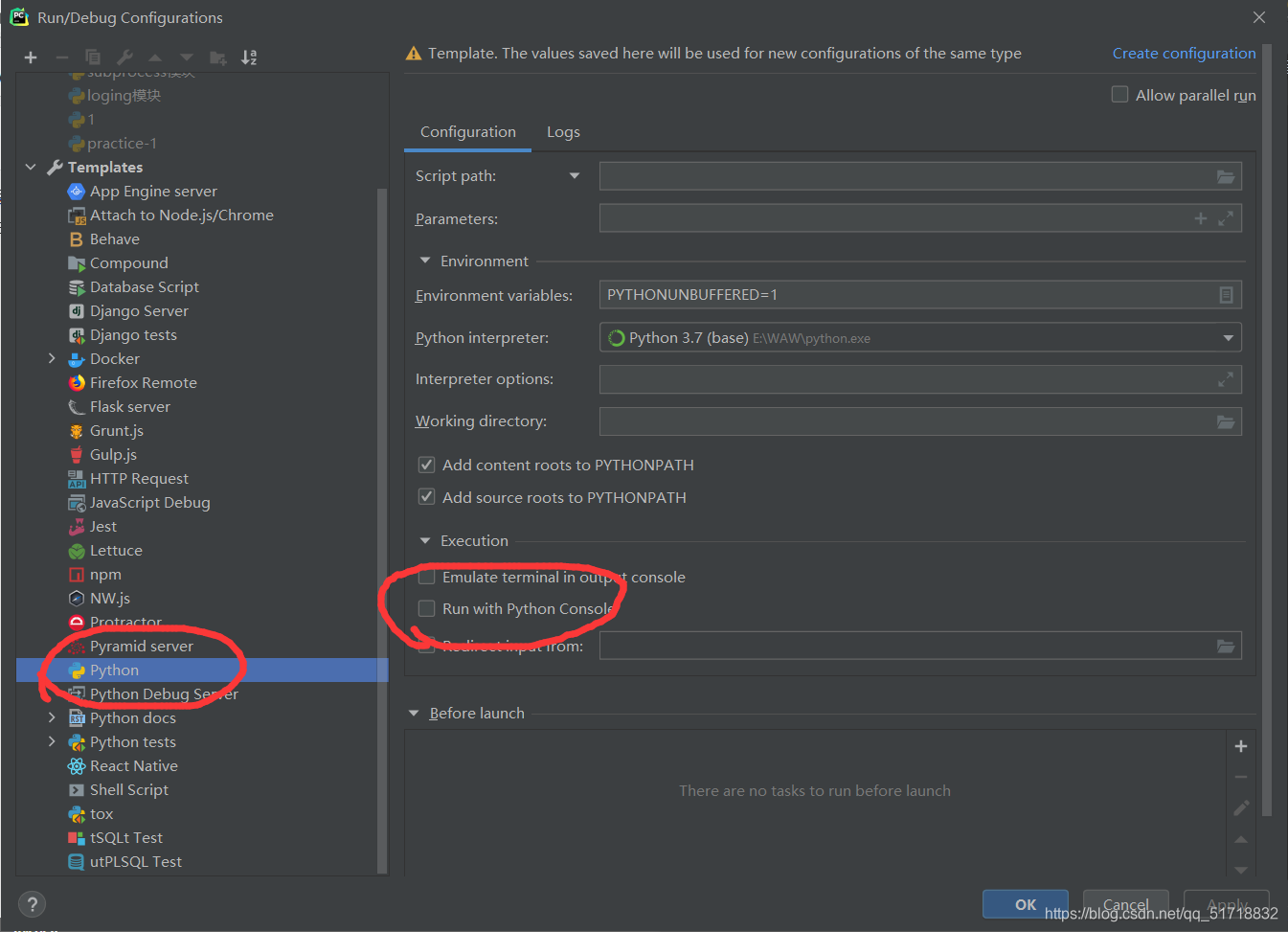Screen dimensions: 1288x932
Task: Select the Python template entry
Action: tap(202, 671)
